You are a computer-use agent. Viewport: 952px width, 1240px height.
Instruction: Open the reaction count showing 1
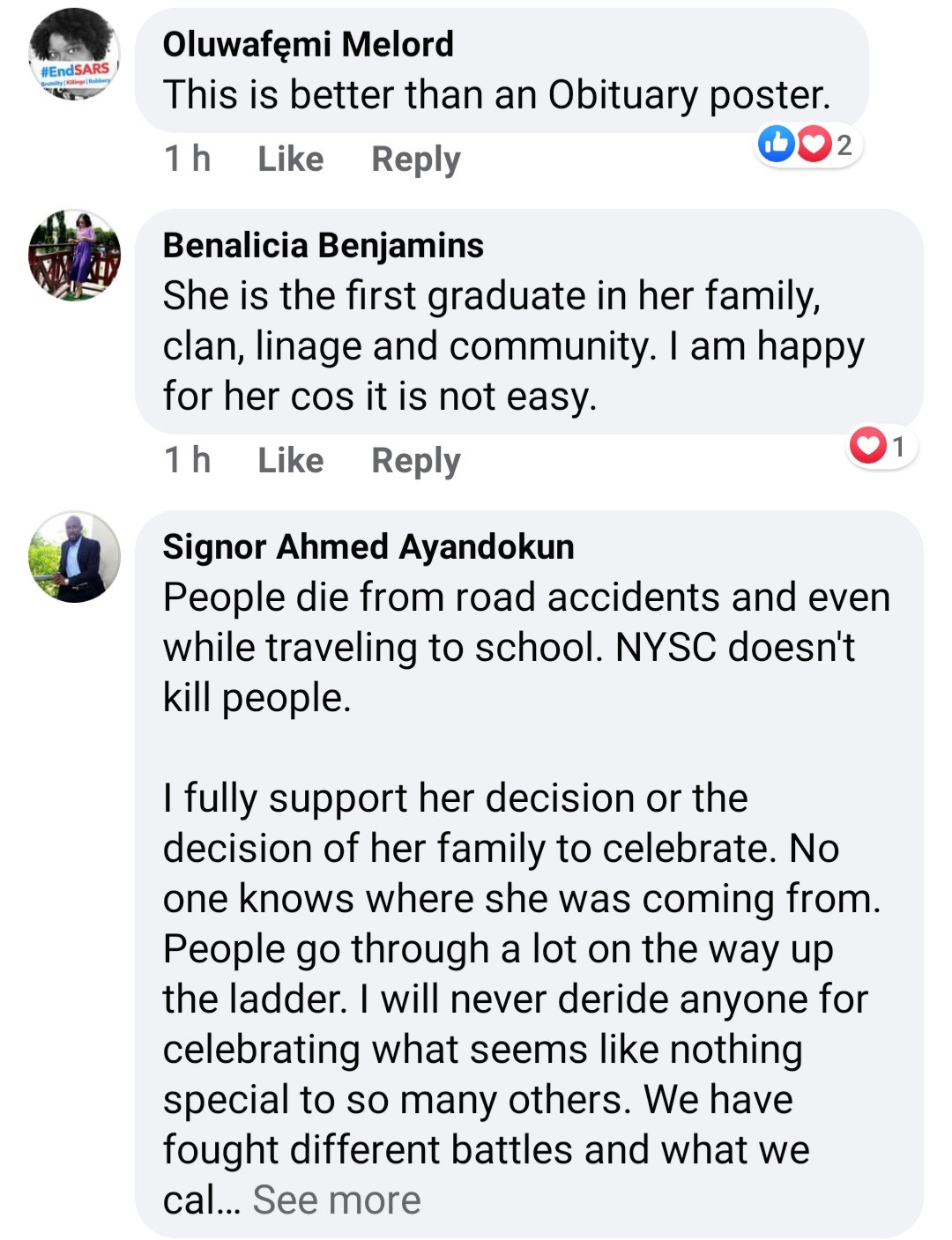[x=898, y=447]
